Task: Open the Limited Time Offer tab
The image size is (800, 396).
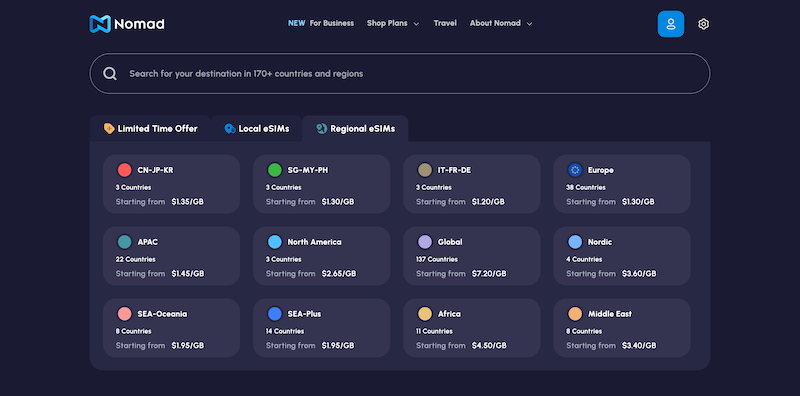Action: click(x=151, y=129)
